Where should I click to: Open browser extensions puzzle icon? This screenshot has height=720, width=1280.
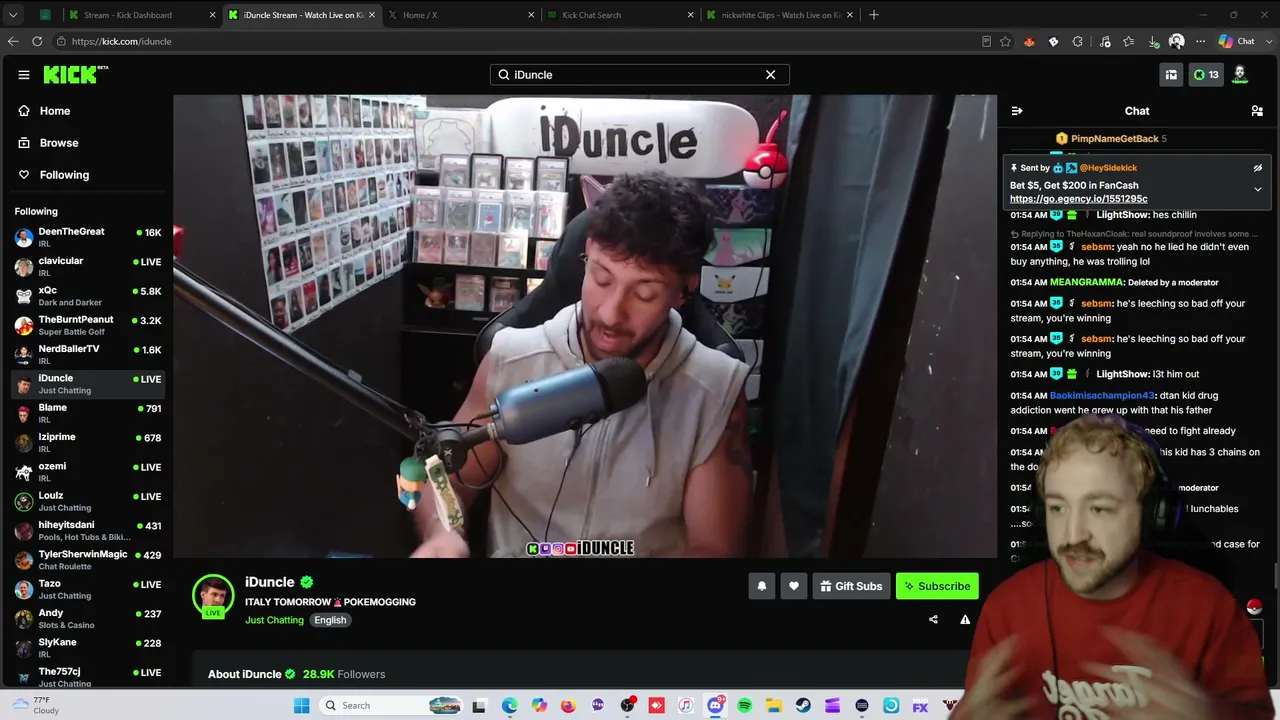pyautogui.click(x=1077, y=42)
